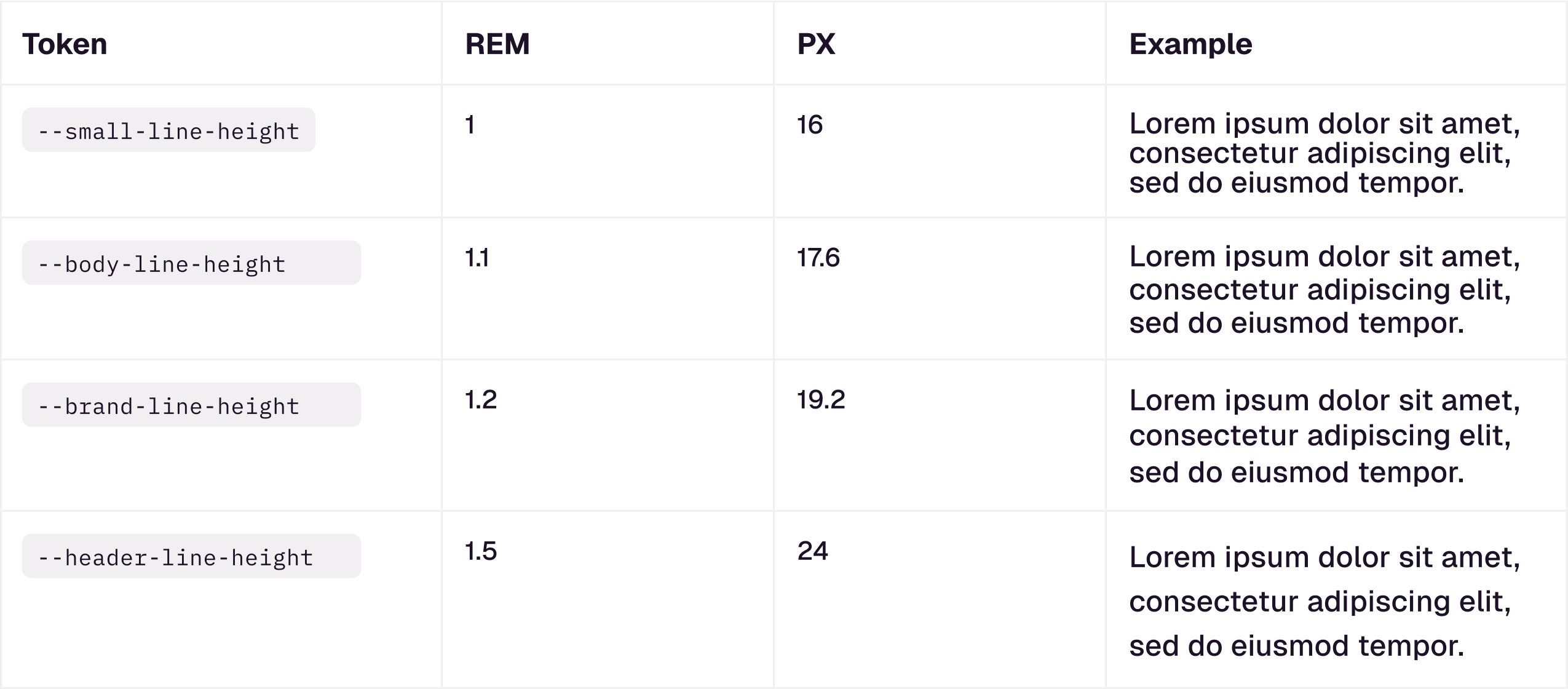Click the PX column header

tap(815, 44)
